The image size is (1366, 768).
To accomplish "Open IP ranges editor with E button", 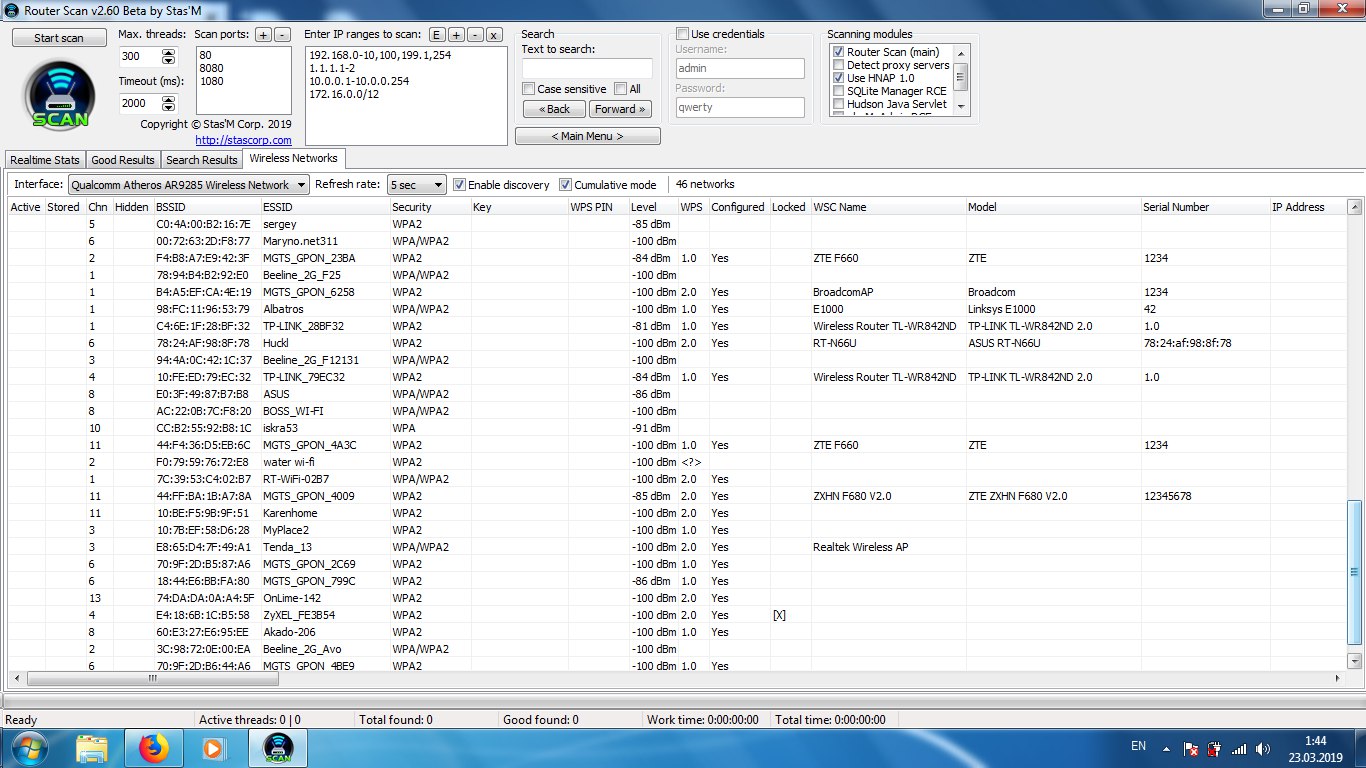I will tap(438, 34).
